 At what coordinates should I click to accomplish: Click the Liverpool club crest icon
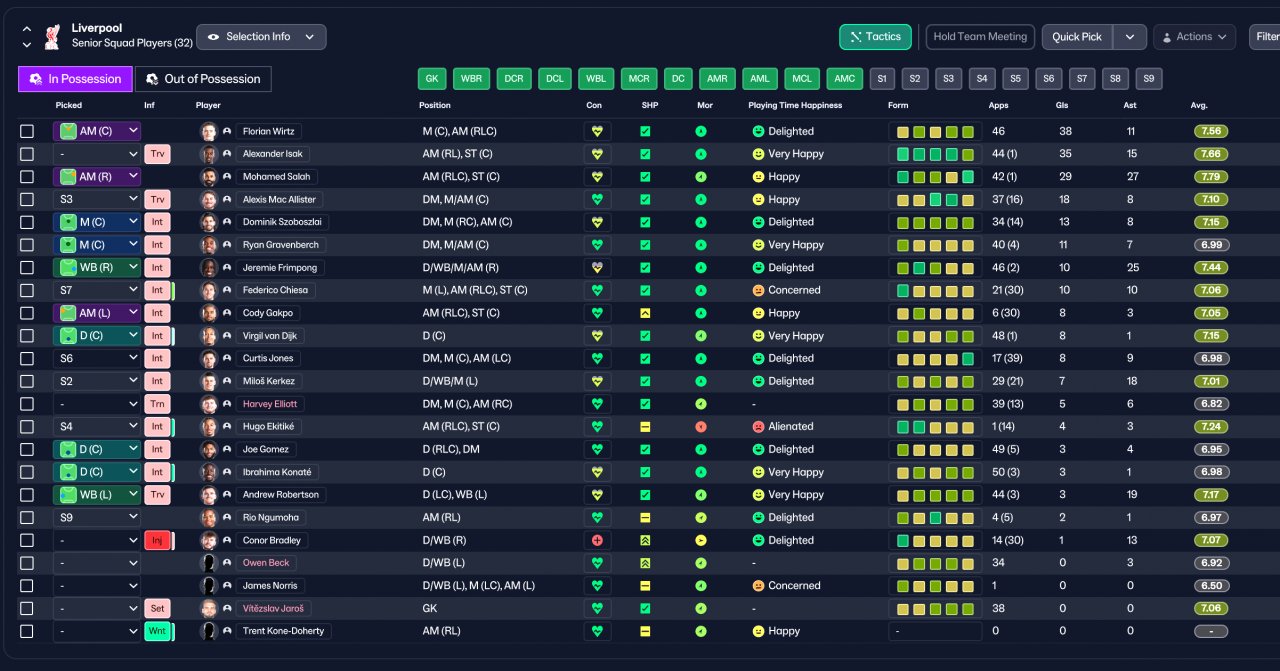tap(52, 37)
